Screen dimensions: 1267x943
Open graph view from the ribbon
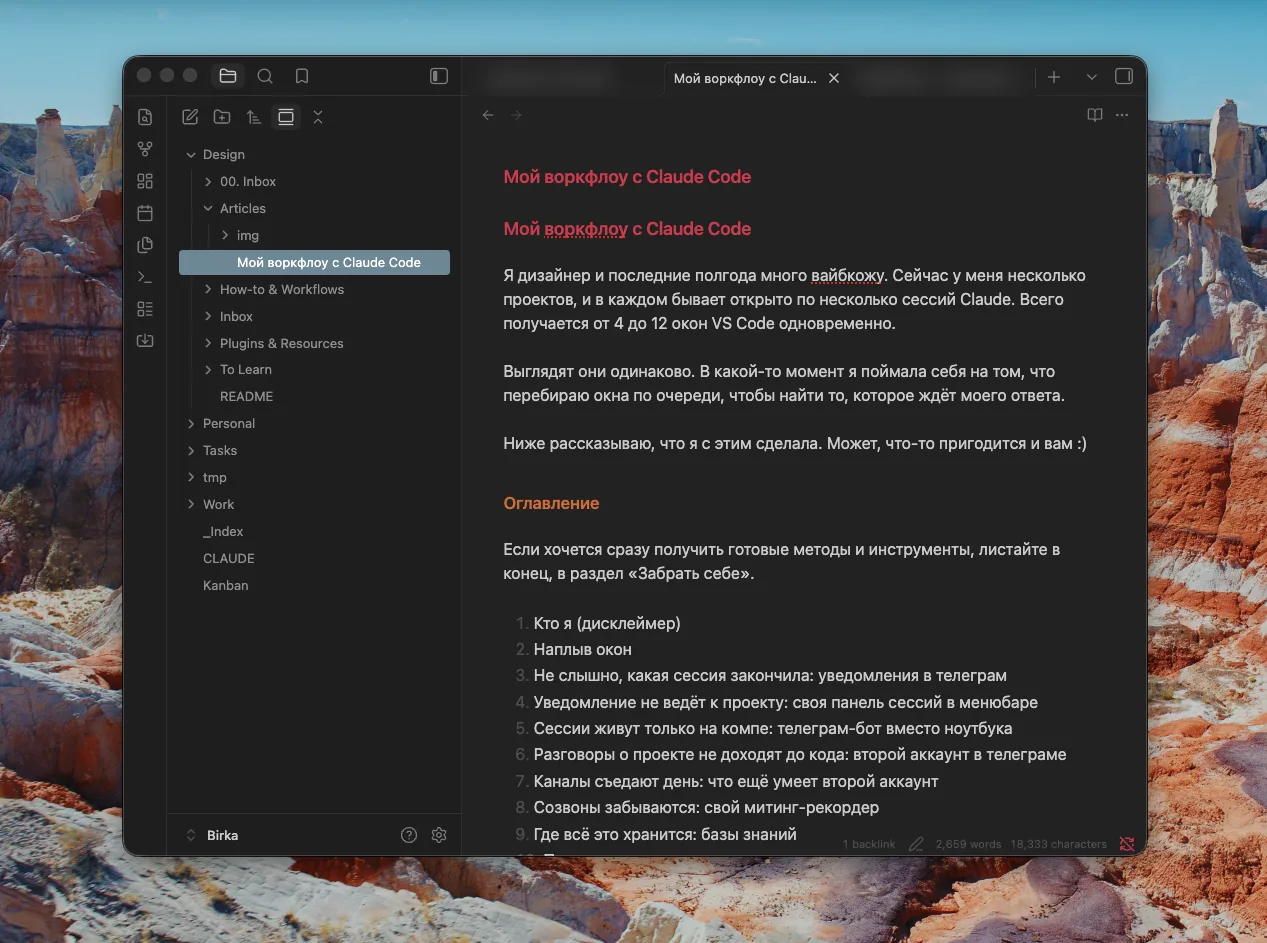pos(145,149)
